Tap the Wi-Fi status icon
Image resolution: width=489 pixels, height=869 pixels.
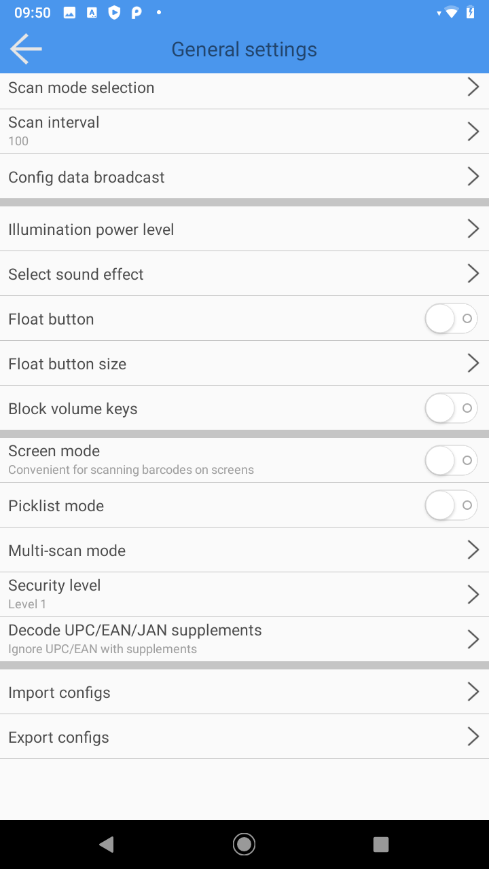[451, 12]
